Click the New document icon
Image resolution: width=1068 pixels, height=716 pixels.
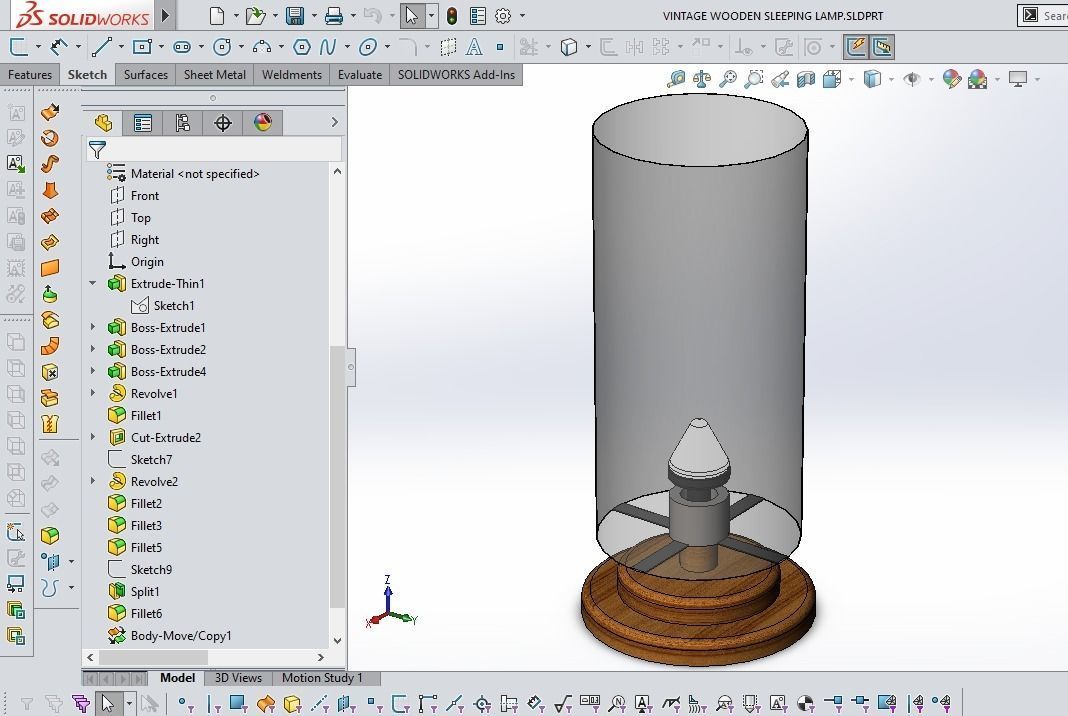tap(217, 16)
